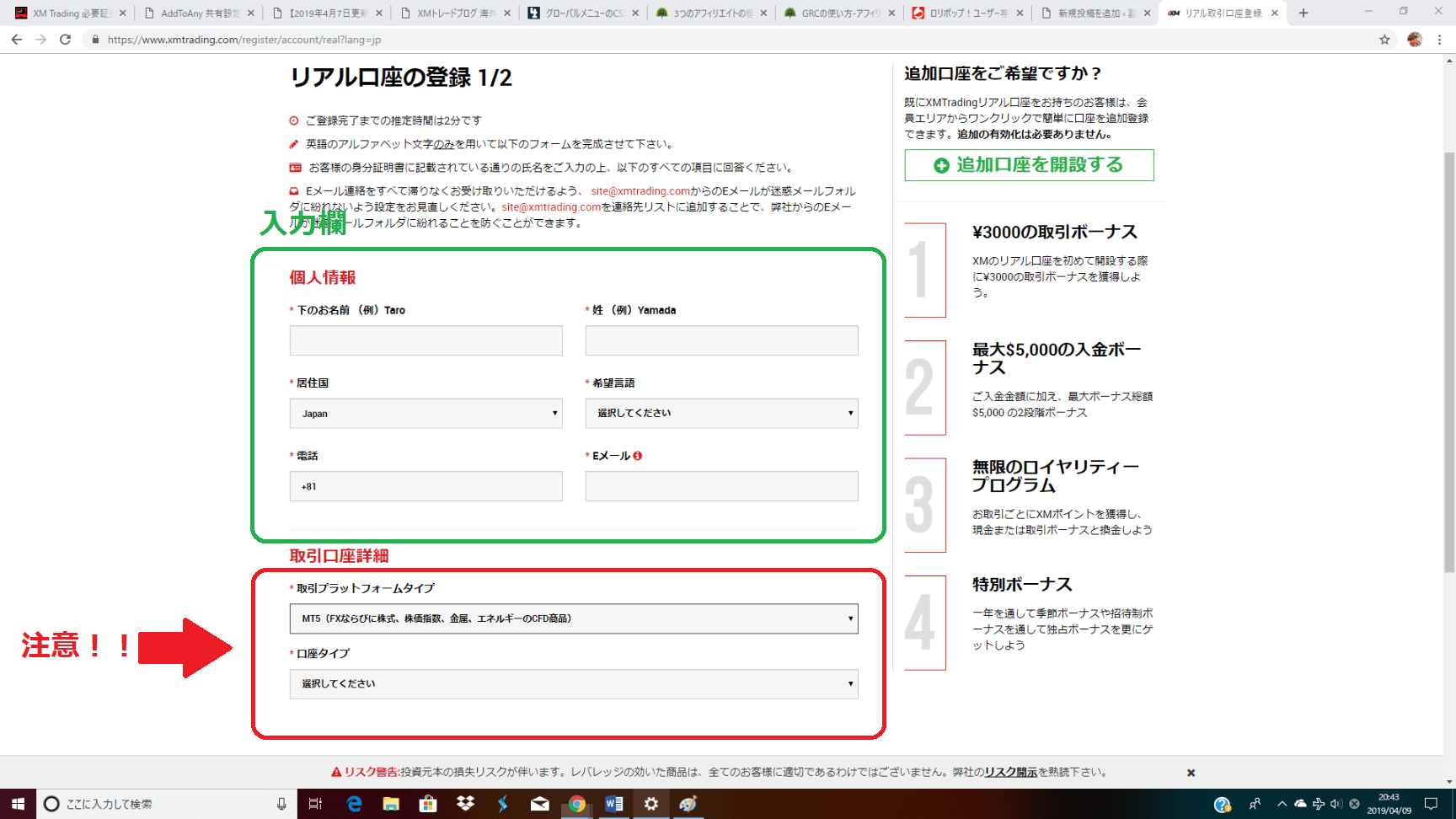Open the Windows Start menu
This screenshot has width=1456, height=819.
pos(18,804)
